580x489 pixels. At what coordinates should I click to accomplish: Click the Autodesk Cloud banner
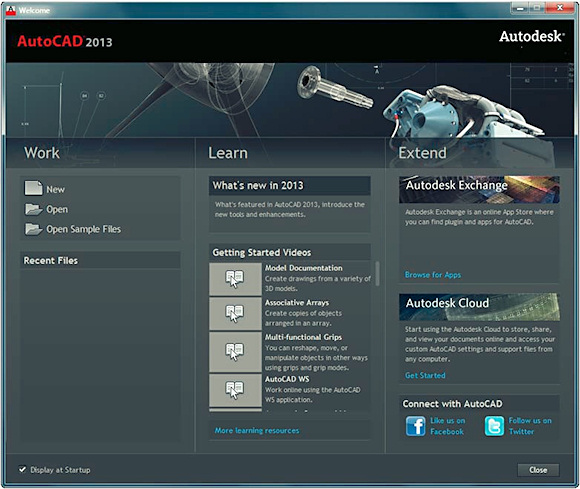[x=479, y=307]
